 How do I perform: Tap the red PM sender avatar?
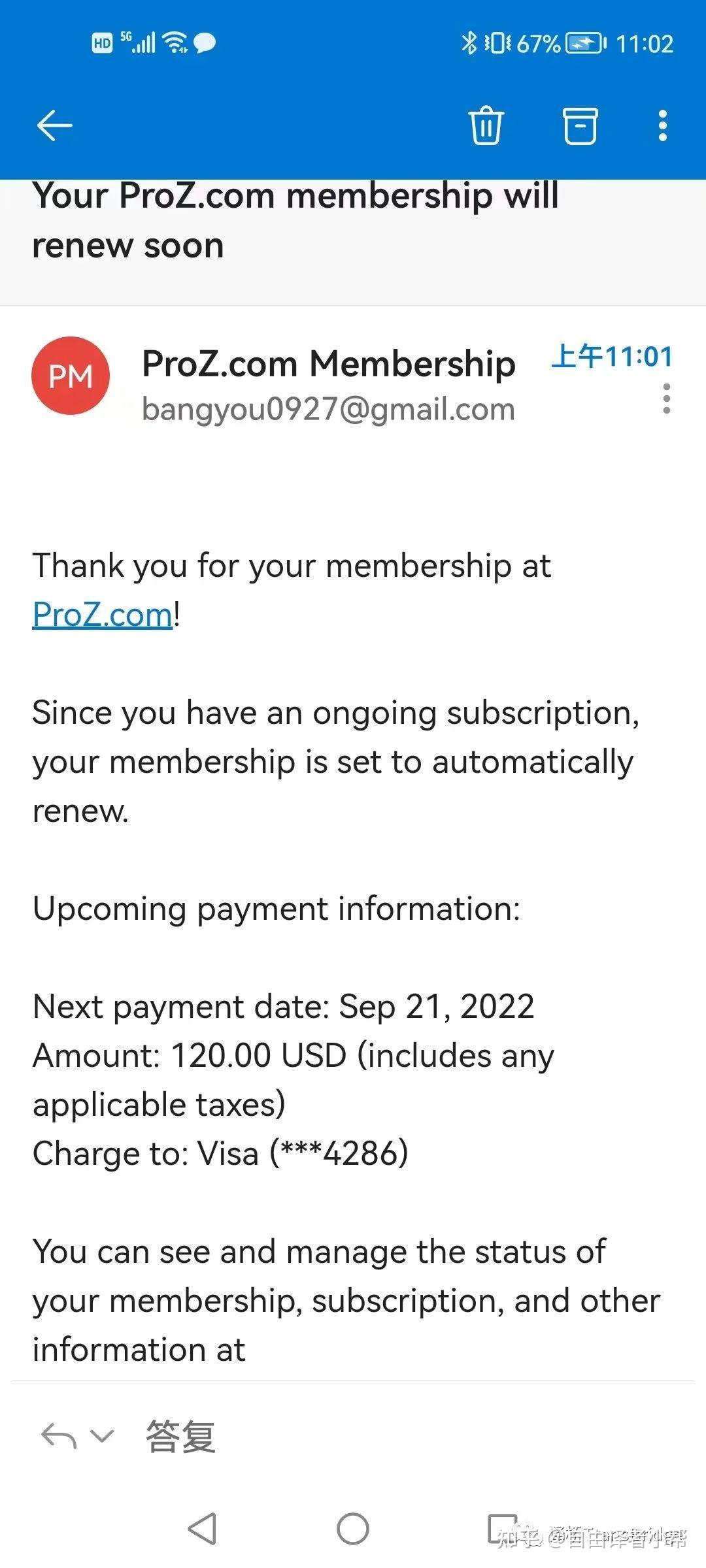coord(71,376)
